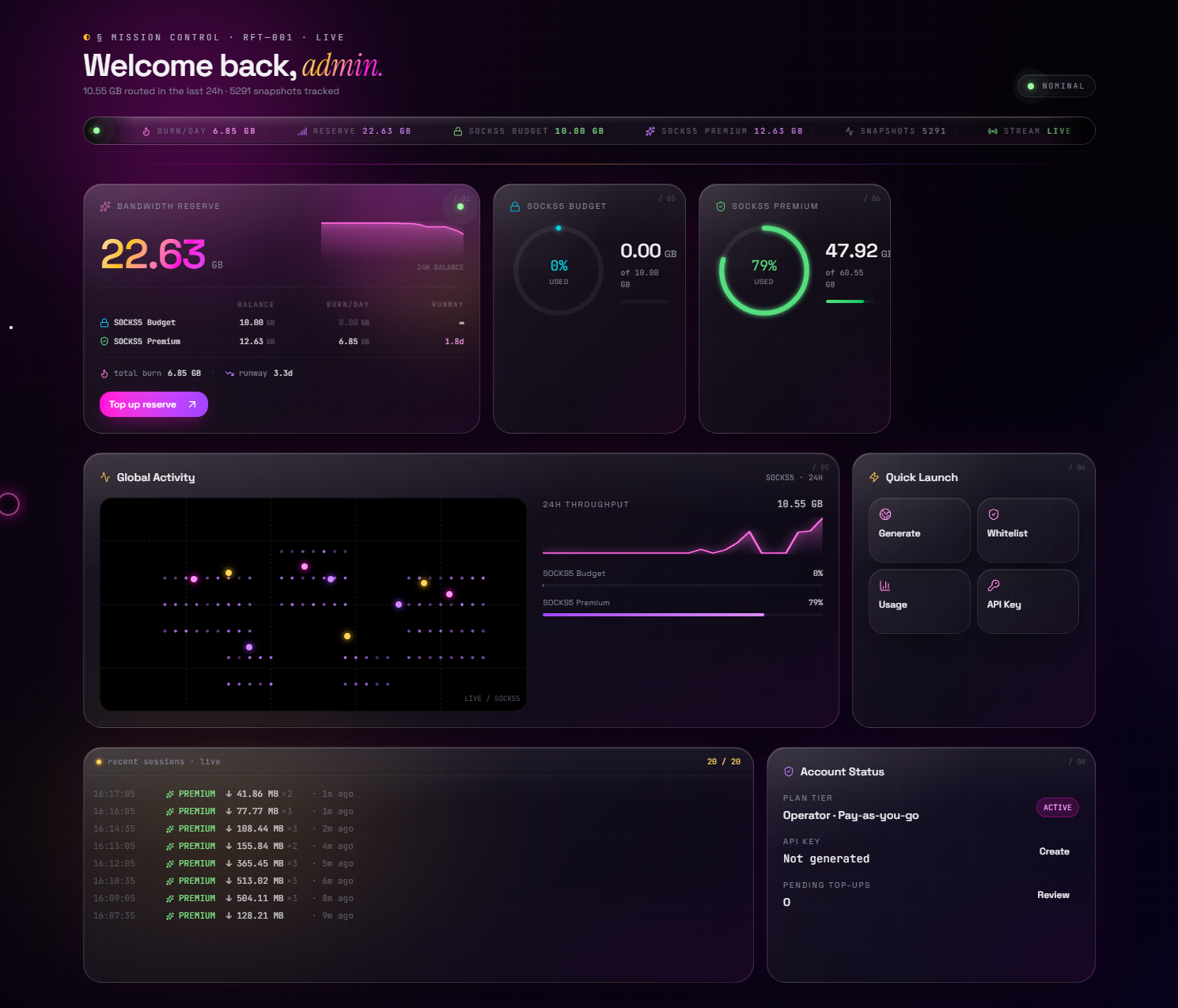Screen dimensions: 1178x1008
Task: Click the live SOCKS5 world activity map
Action: pos(313,604)
